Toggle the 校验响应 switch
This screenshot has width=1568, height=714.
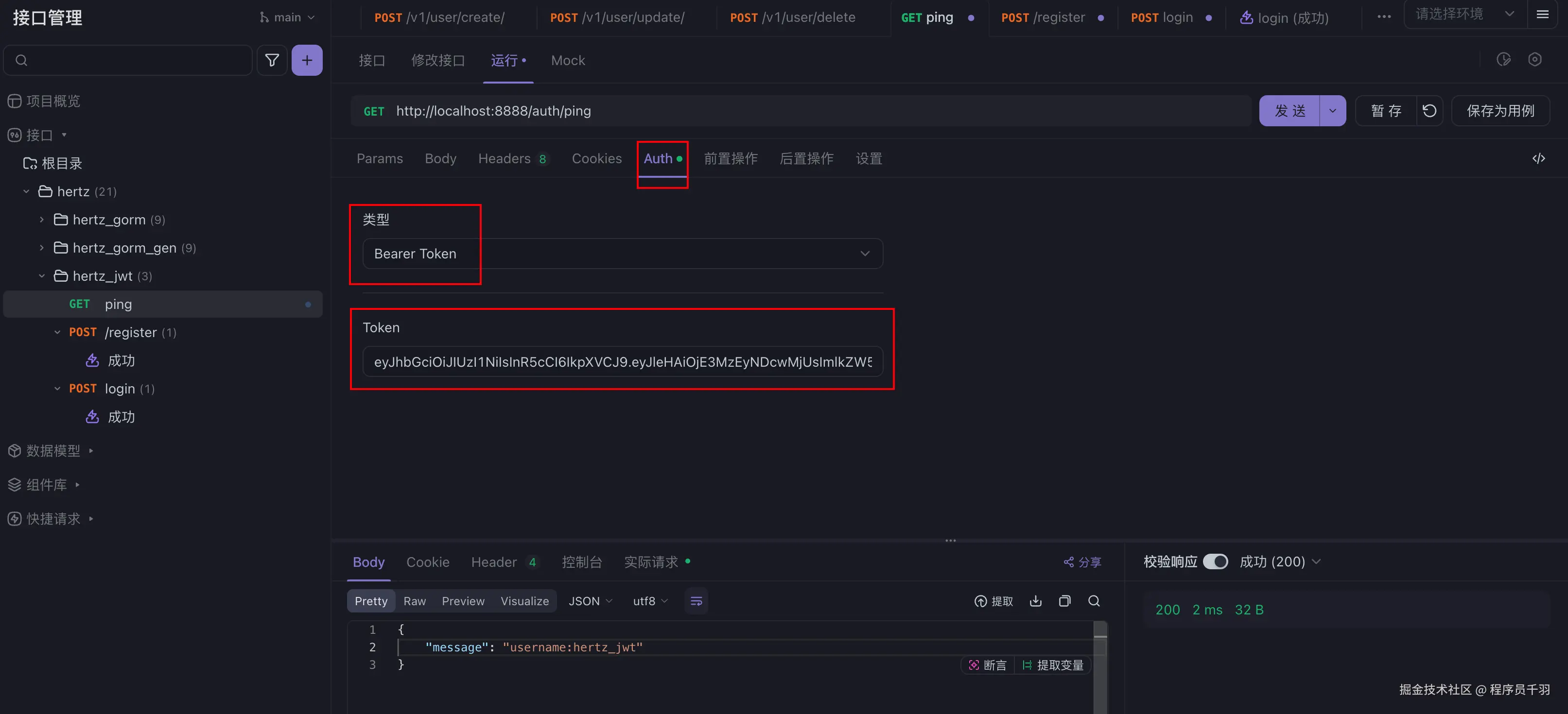(x=1215, y=561)
